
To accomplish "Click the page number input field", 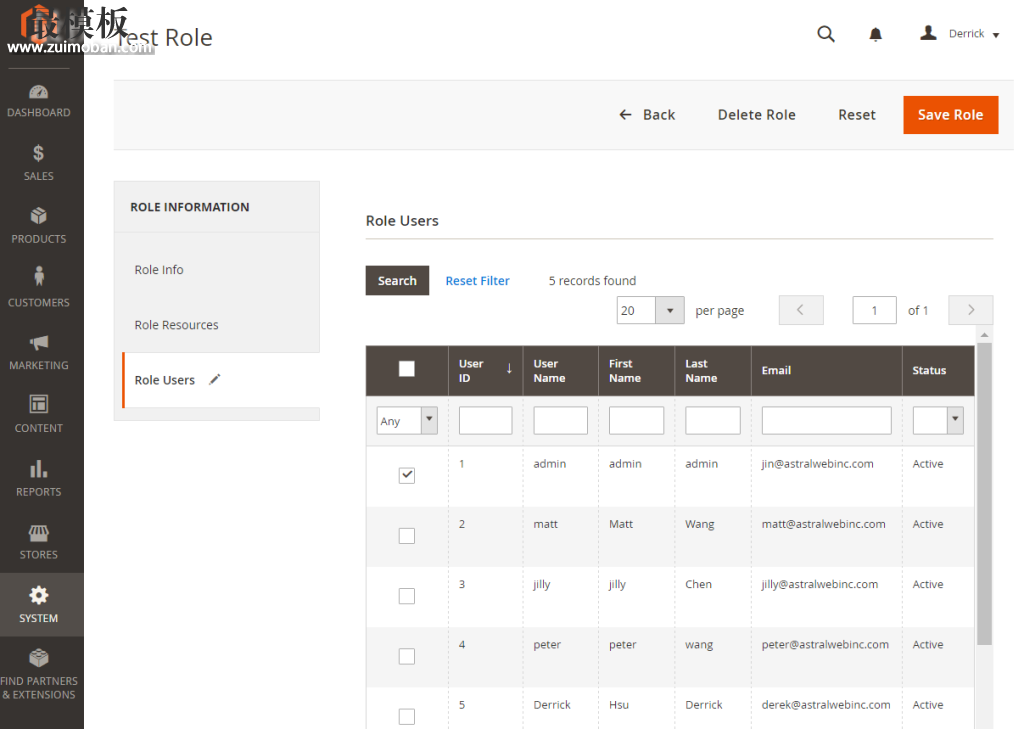I will click(874, 310).
